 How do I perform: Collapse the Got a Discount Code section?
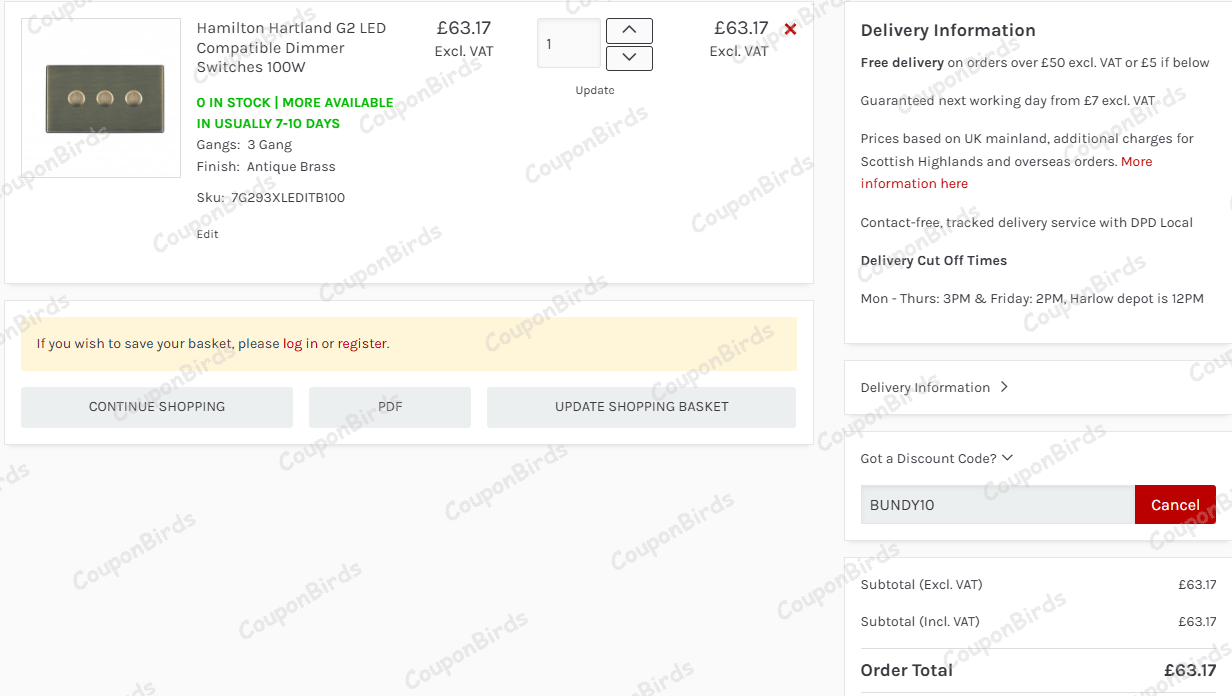[928, 458]
